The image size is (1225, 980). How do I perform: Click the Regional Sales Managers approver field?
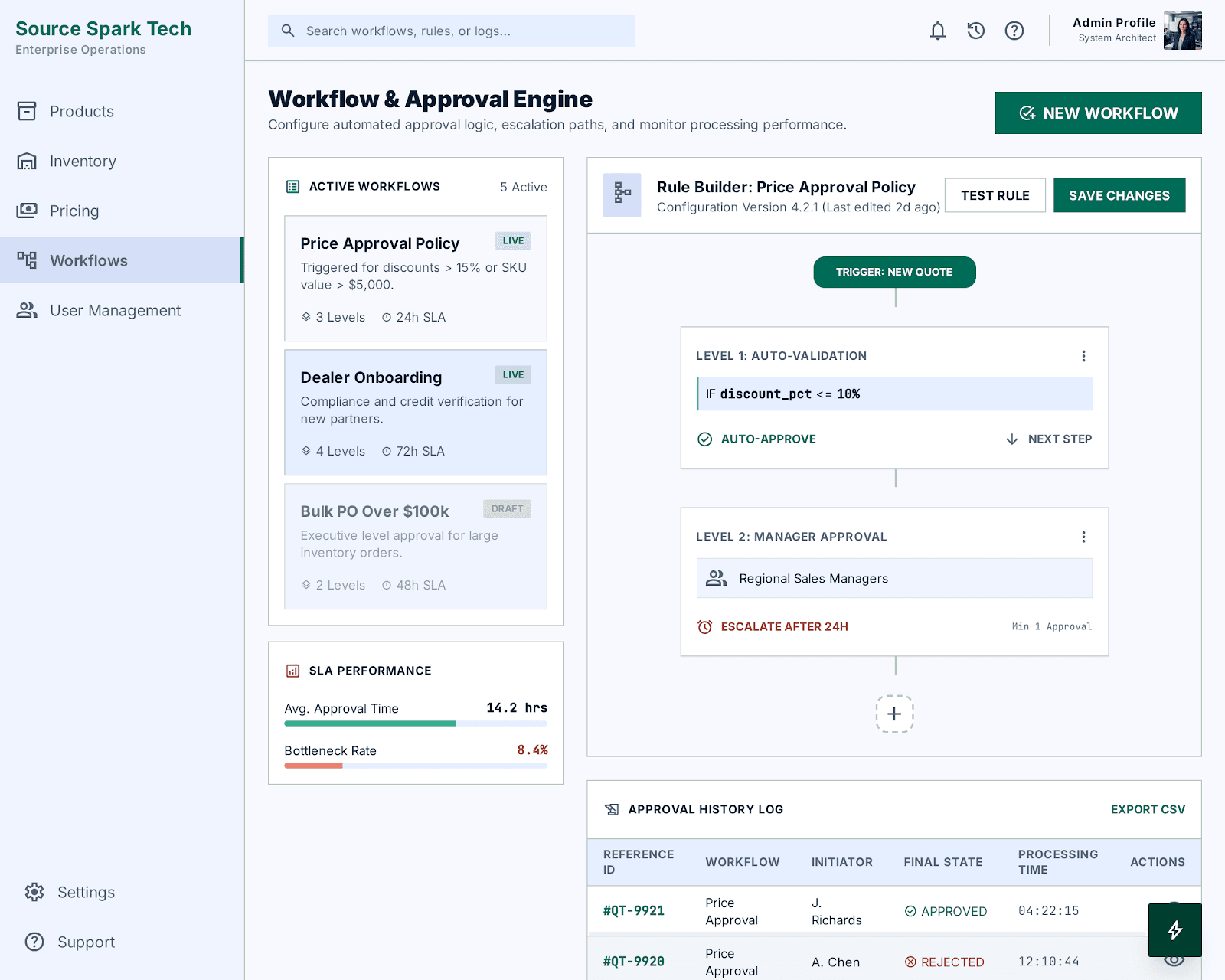click(x=894, y=578)
